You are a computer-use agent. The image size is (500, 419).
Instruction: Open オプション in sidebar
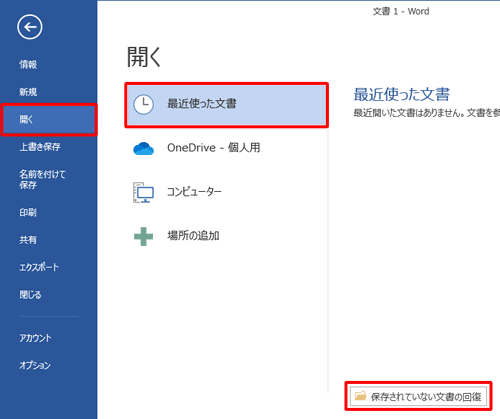point(35,365)
